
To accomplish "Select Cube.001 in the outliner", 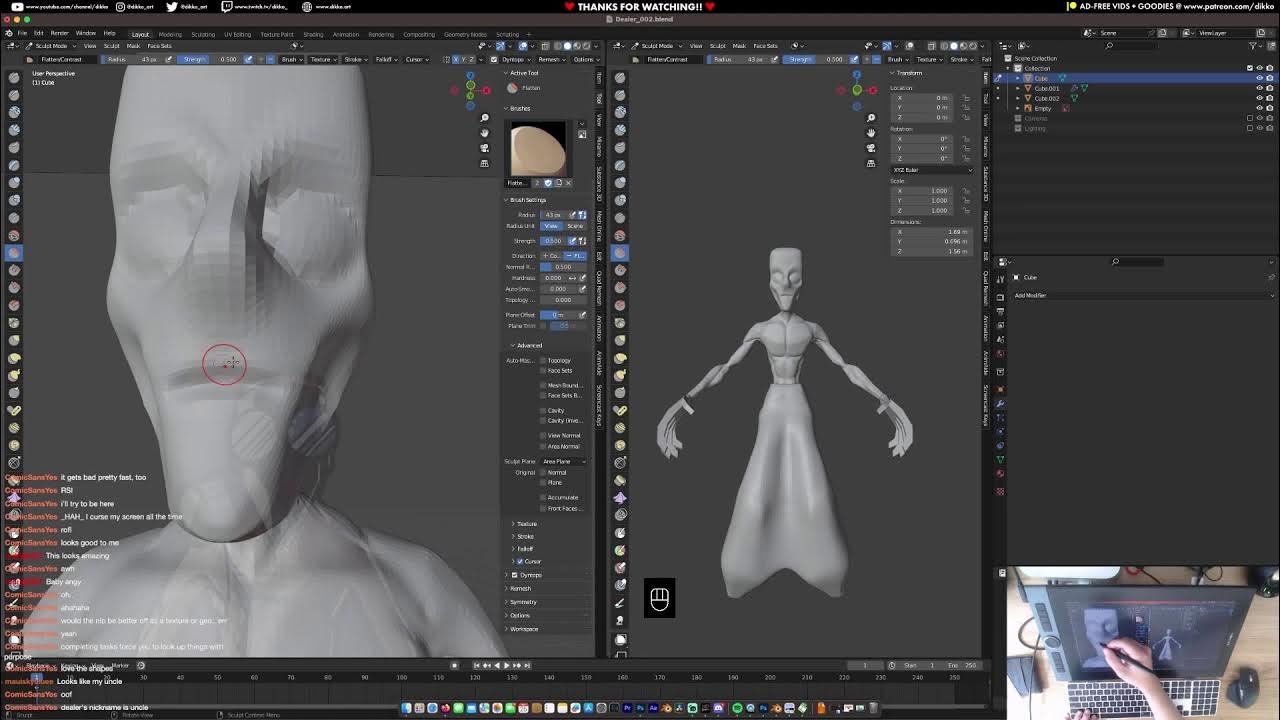I will (x=1046, y=88).
